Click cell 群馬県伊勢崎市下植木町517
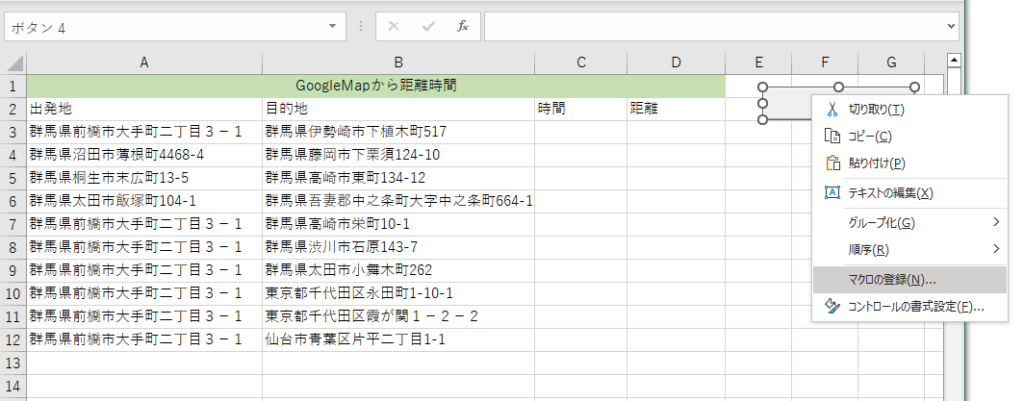Image resolution: width=1024 pixels, height=401 pixels. point(398,132)
